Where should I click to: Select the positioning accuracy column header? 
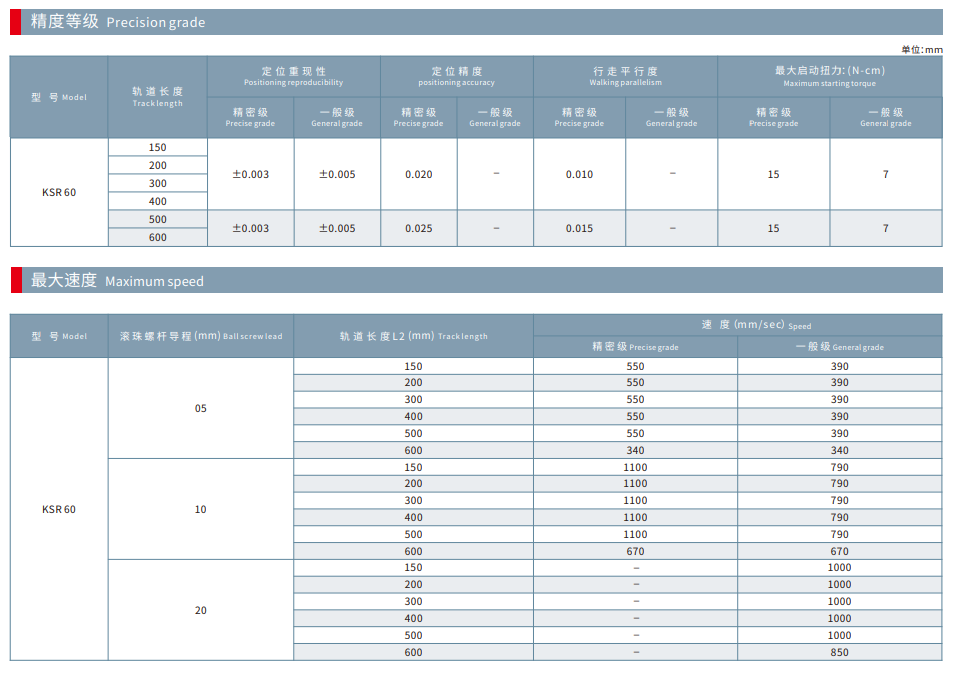[456, 76]
